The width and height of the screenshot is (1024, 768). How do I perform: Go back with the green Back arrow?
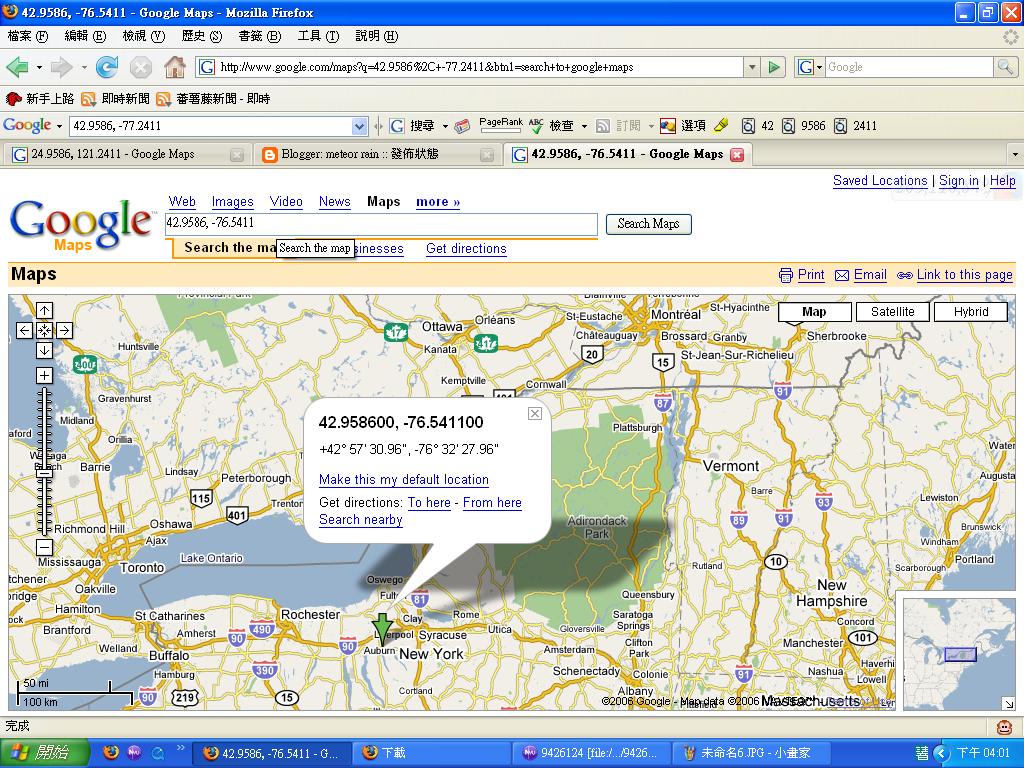[x=17, y=67]
